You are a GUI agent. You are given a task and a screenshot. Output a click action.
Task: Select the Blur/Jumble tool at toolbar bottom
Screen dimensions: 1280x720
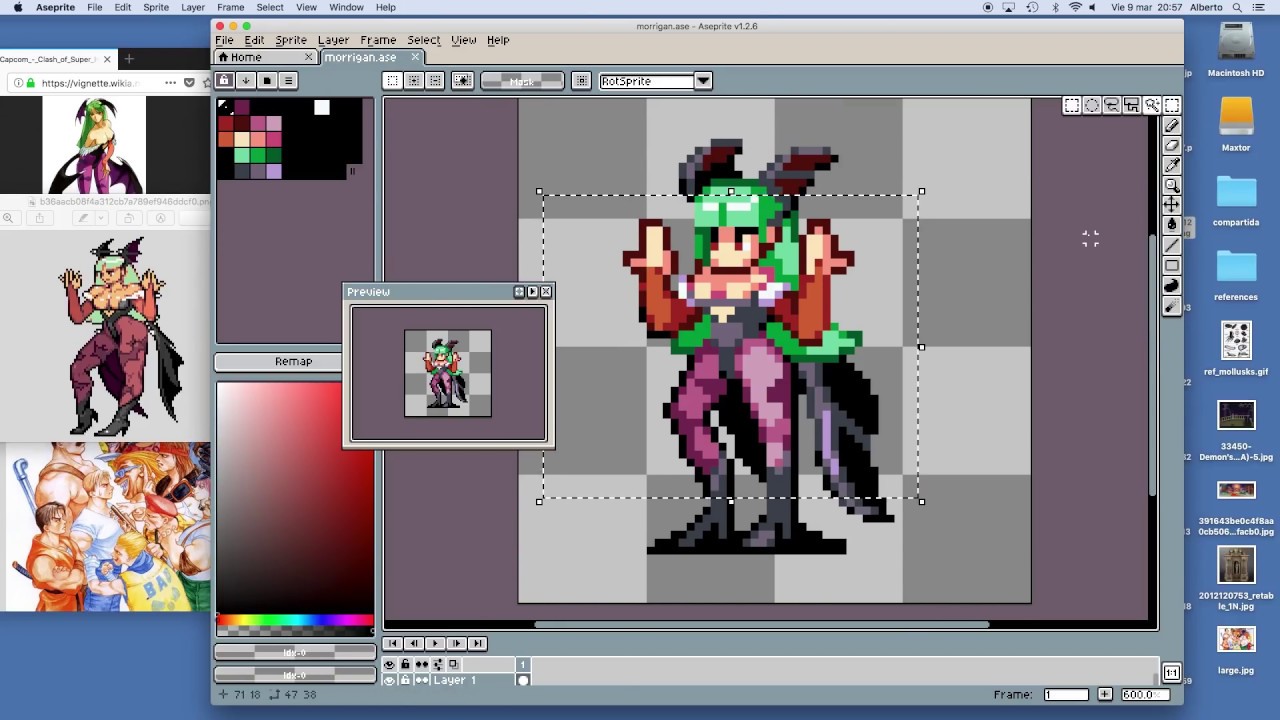(x=1171, y=307)
